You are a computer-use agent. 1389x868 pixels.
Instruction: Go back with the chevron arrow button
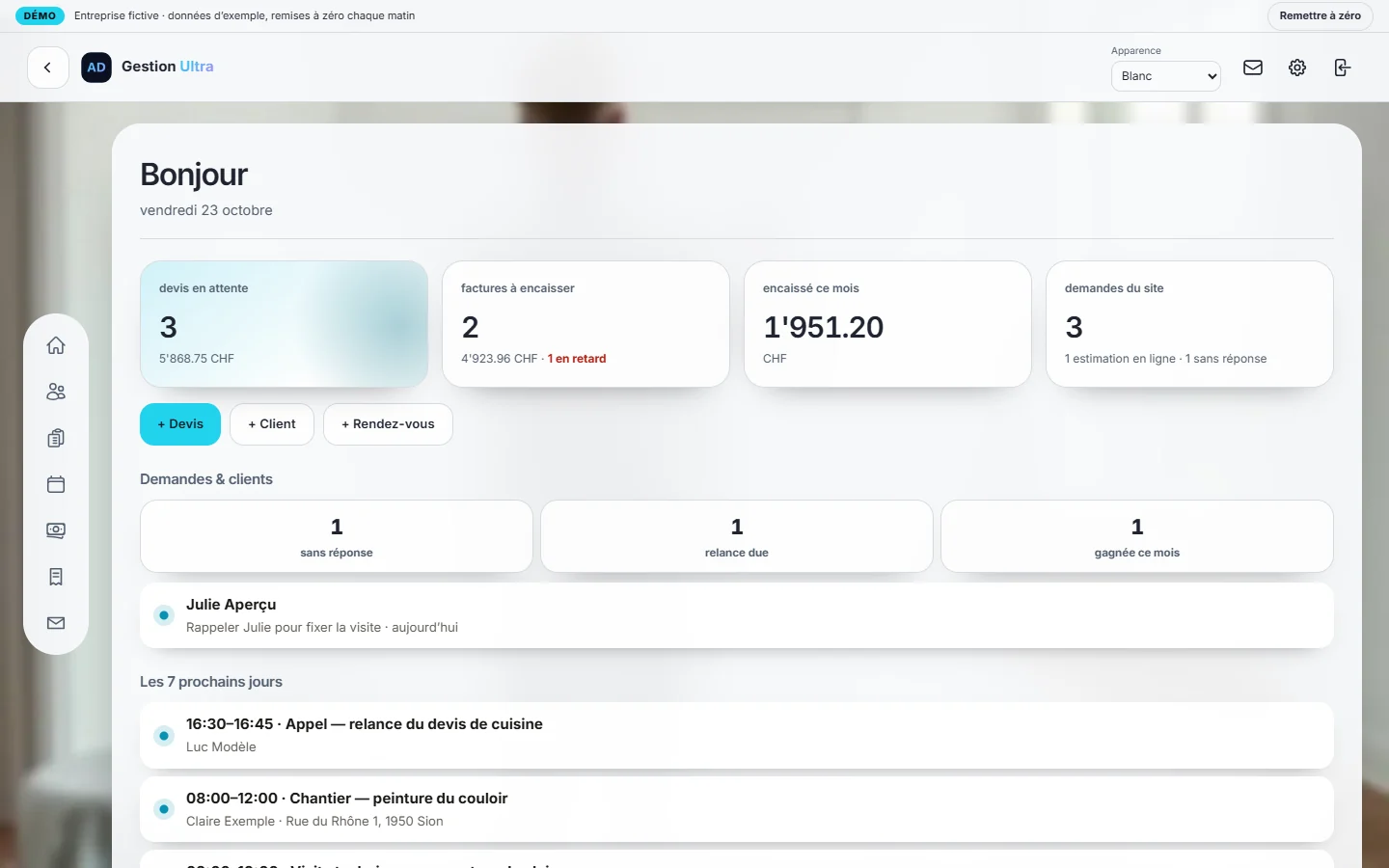click(x=47, y=68)
